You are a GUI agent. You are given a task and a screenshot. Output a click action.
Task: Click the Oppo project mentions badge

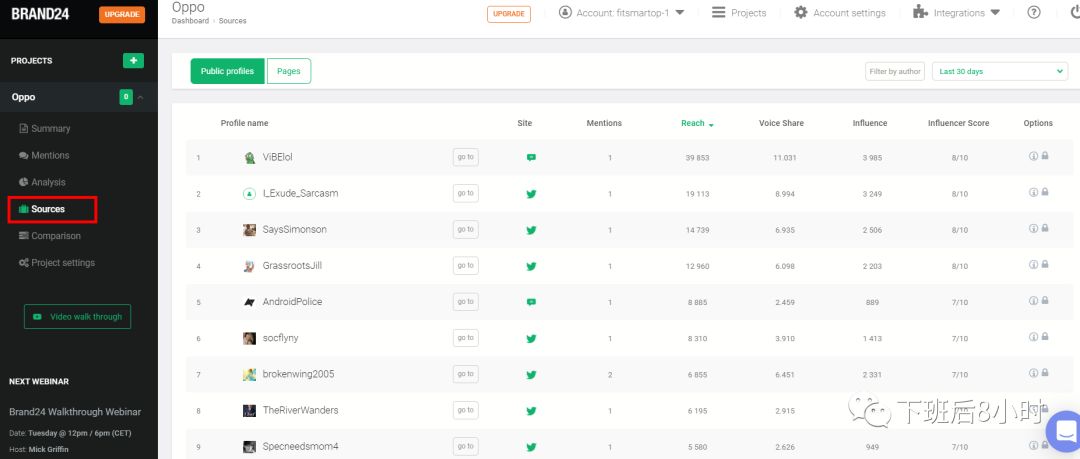click(126, 97)
